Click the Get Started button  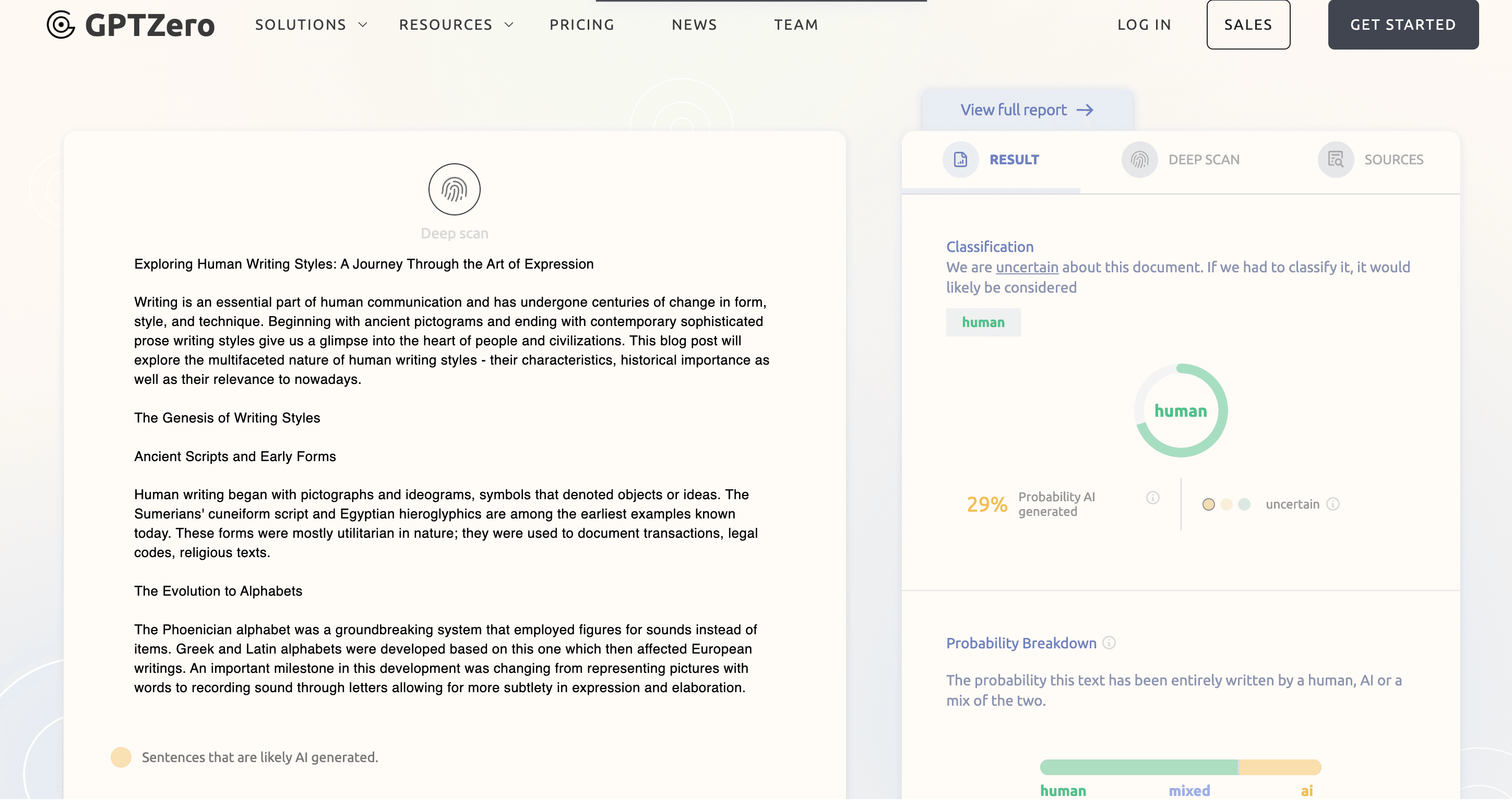[1402, 25]
